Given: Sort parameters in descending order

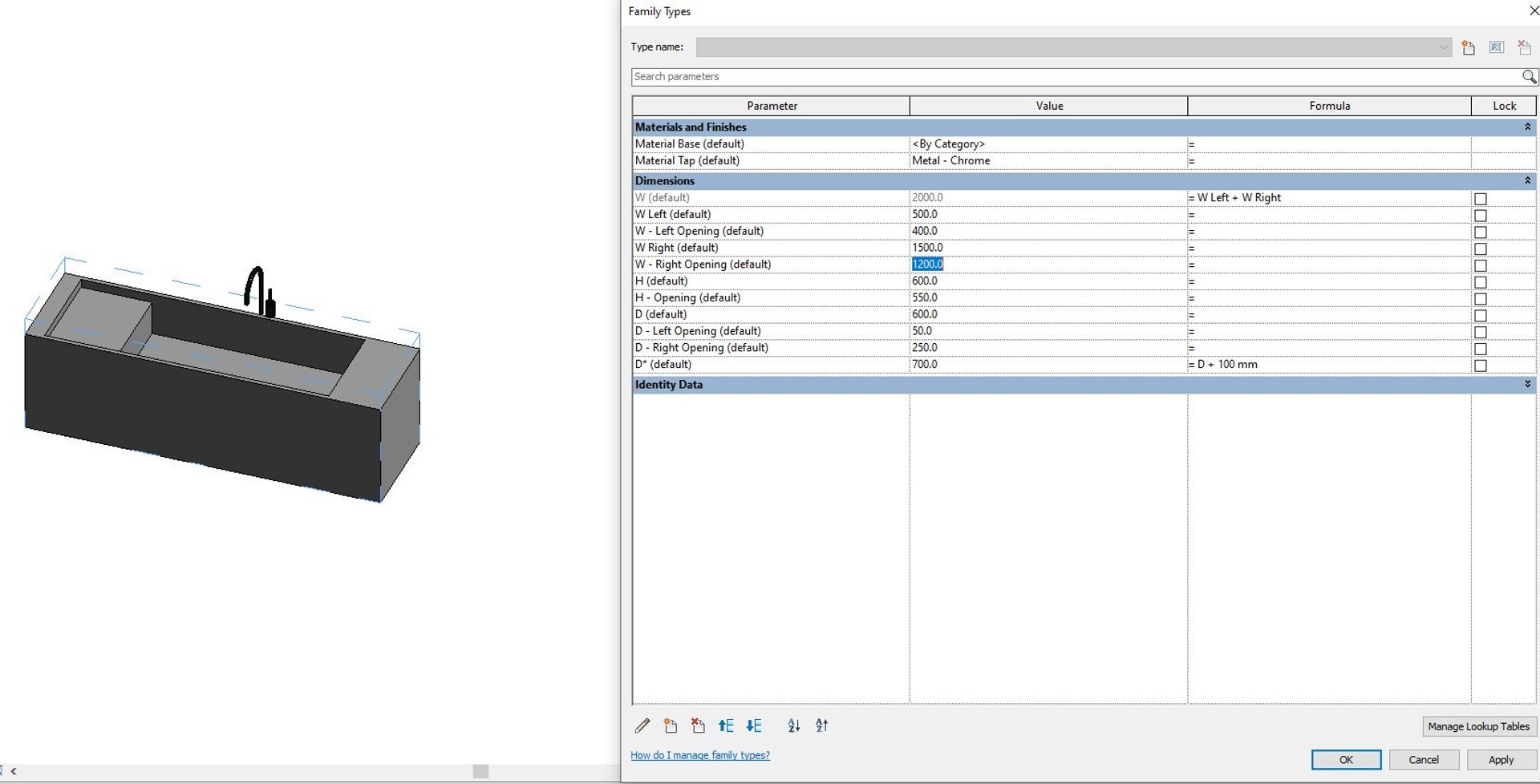Looking at the screenshot, I should click(x=822, y=725).
